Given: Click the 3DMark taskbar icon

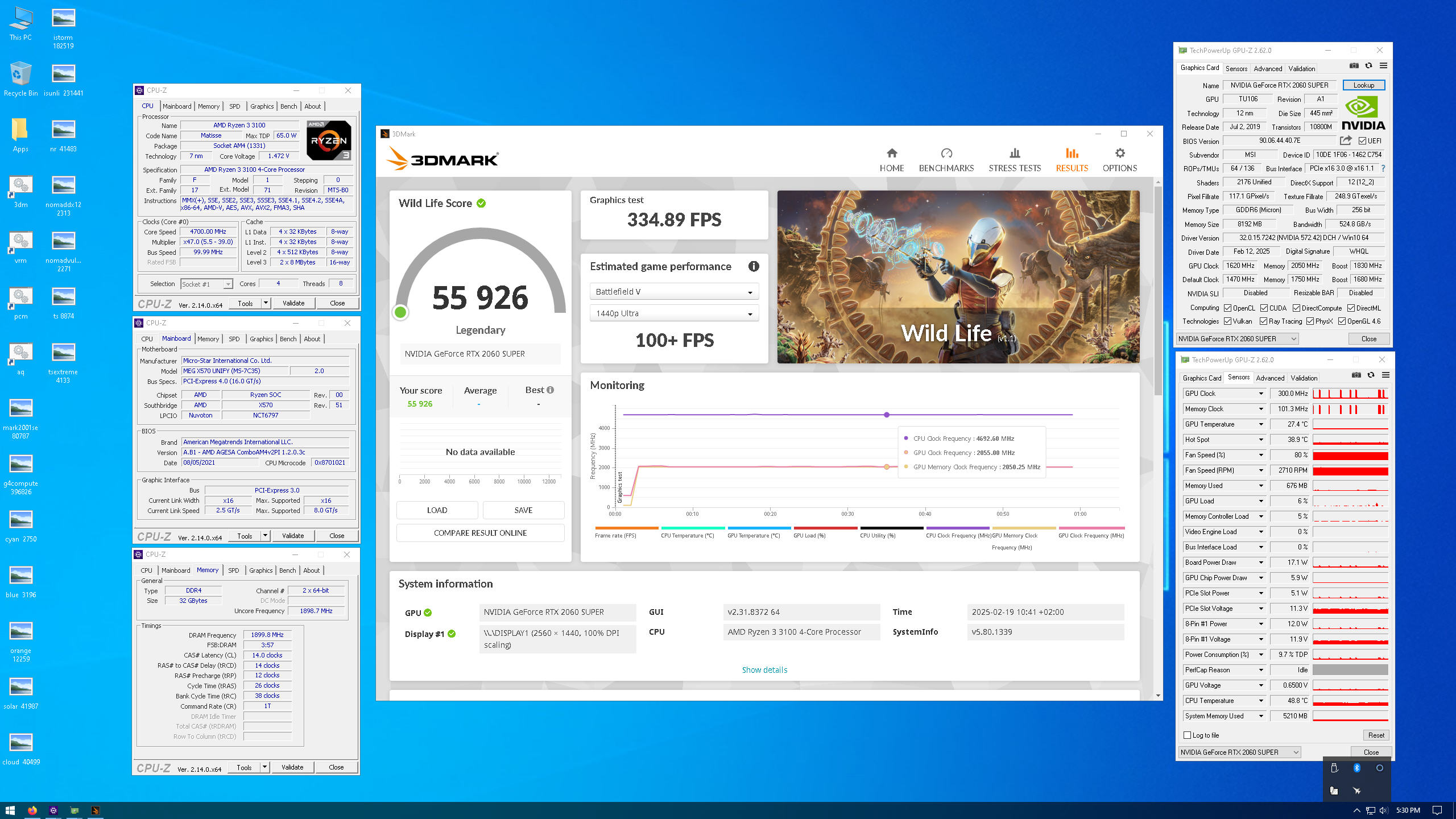Looking at the screenshot, I should coord(96,810).
